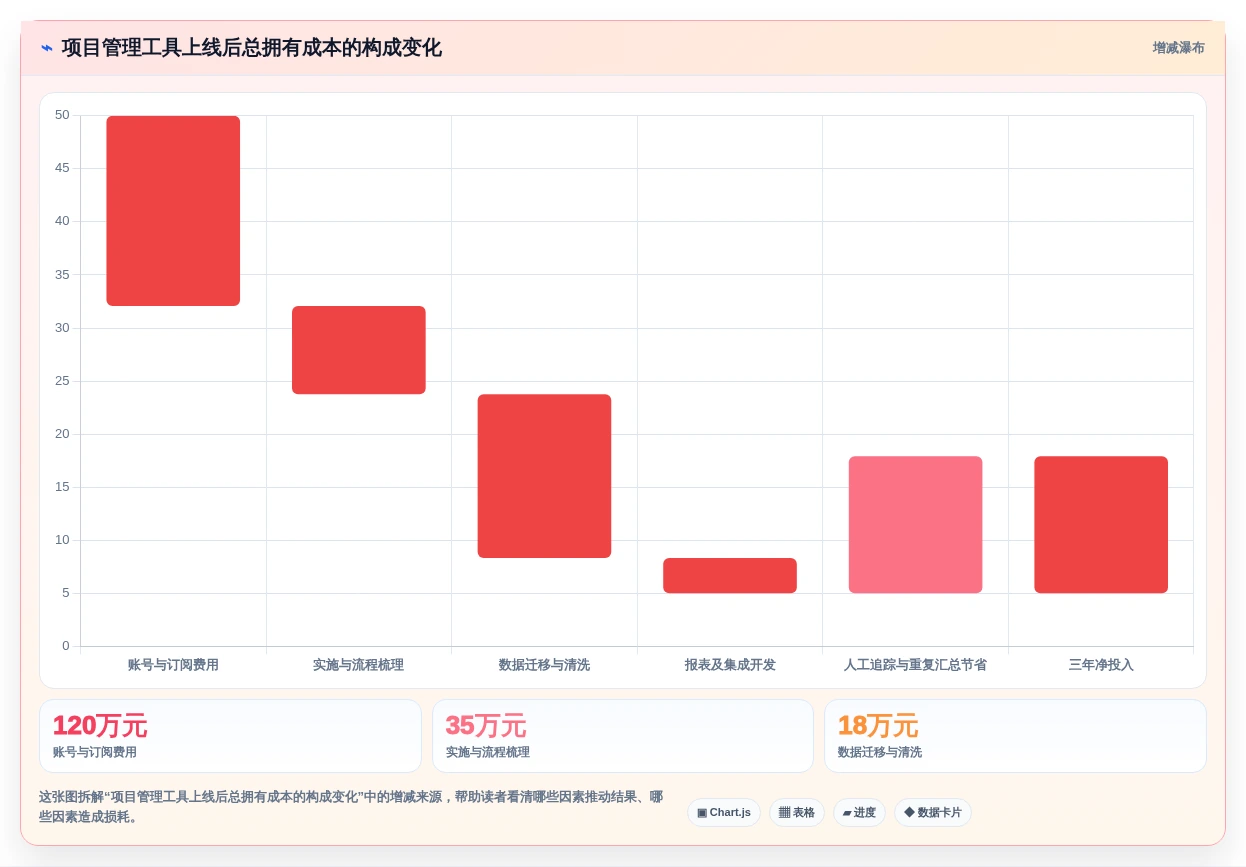Click the y-axis value 0
1246x867 pixels.
pos(66,646)
